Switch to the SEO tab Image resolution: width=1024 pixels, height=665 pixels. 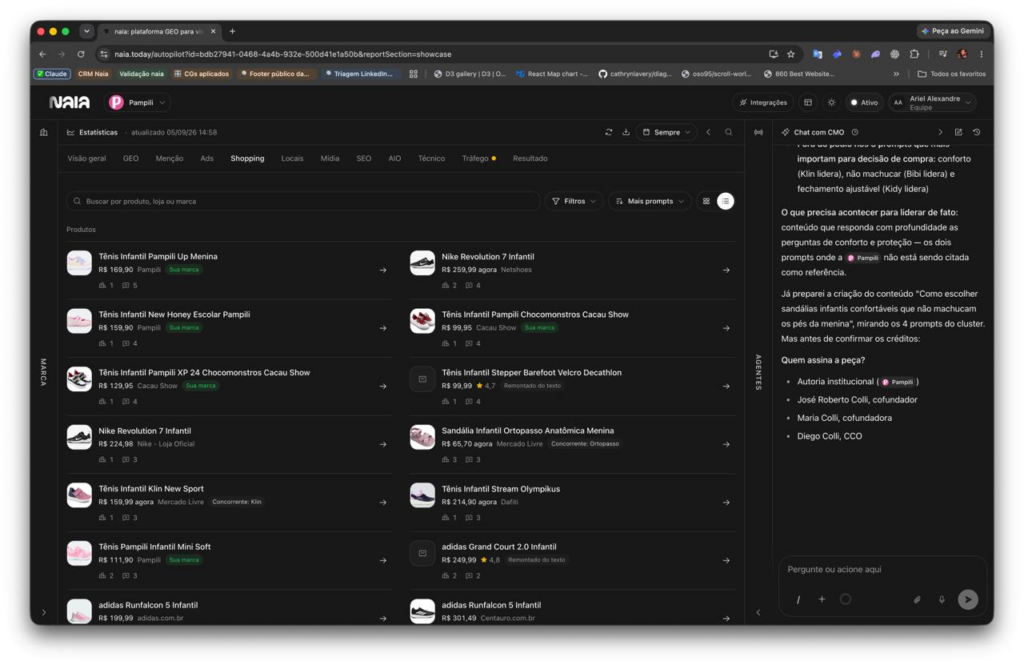click(x=364, y=159)
